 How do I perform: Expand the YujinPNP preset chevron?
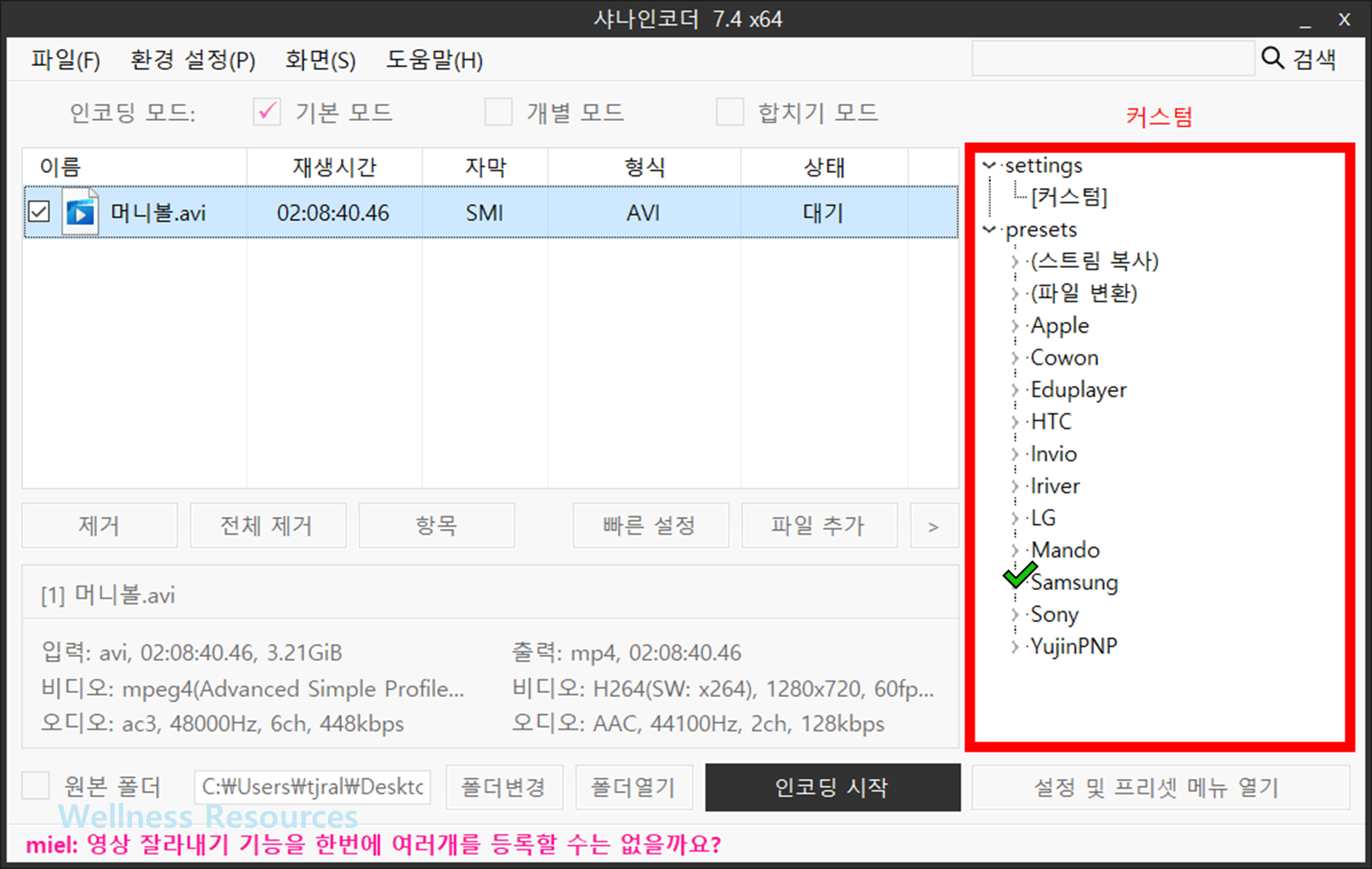[x=1015, y=646]
